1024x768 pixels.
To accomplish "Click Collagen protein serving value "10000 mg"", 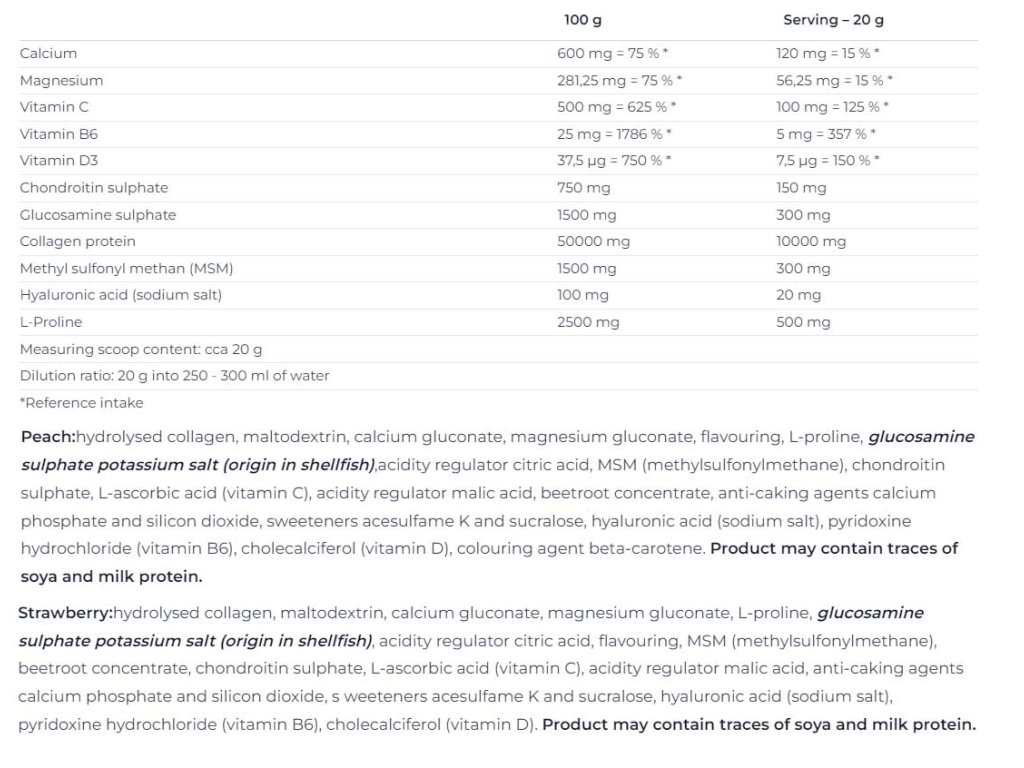I will [x=811, y=241].
